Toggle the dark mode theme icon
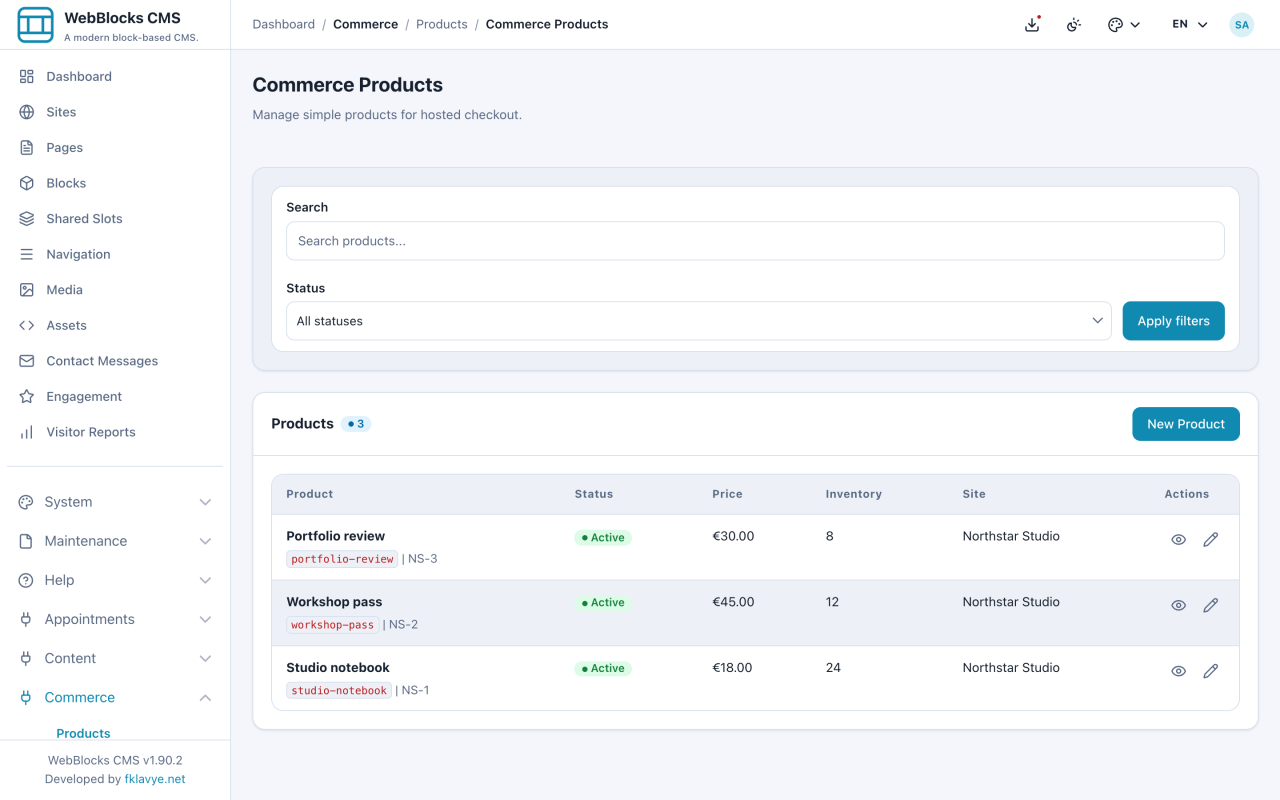This screenshot has height=800, width=1280. click(x=1074, y=25)
